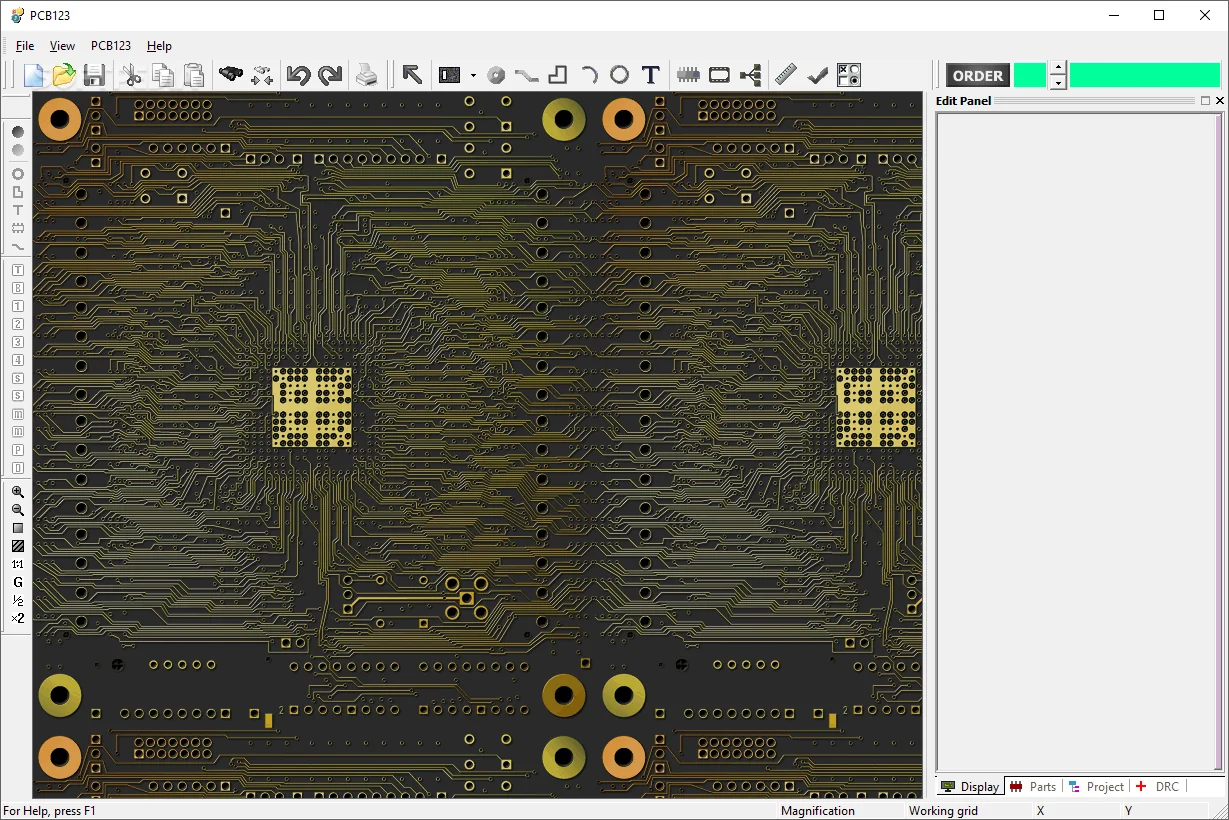
Task: Select the polygon drawing tool
Action: click(x=557, y=74)
